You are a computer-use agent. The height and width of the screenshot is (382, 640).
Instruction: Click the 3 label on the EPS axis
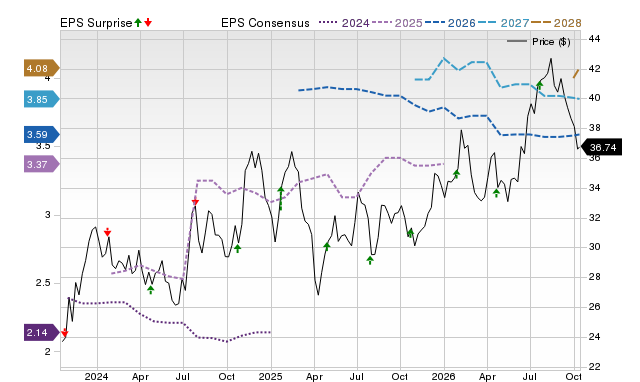coord(48,215)
